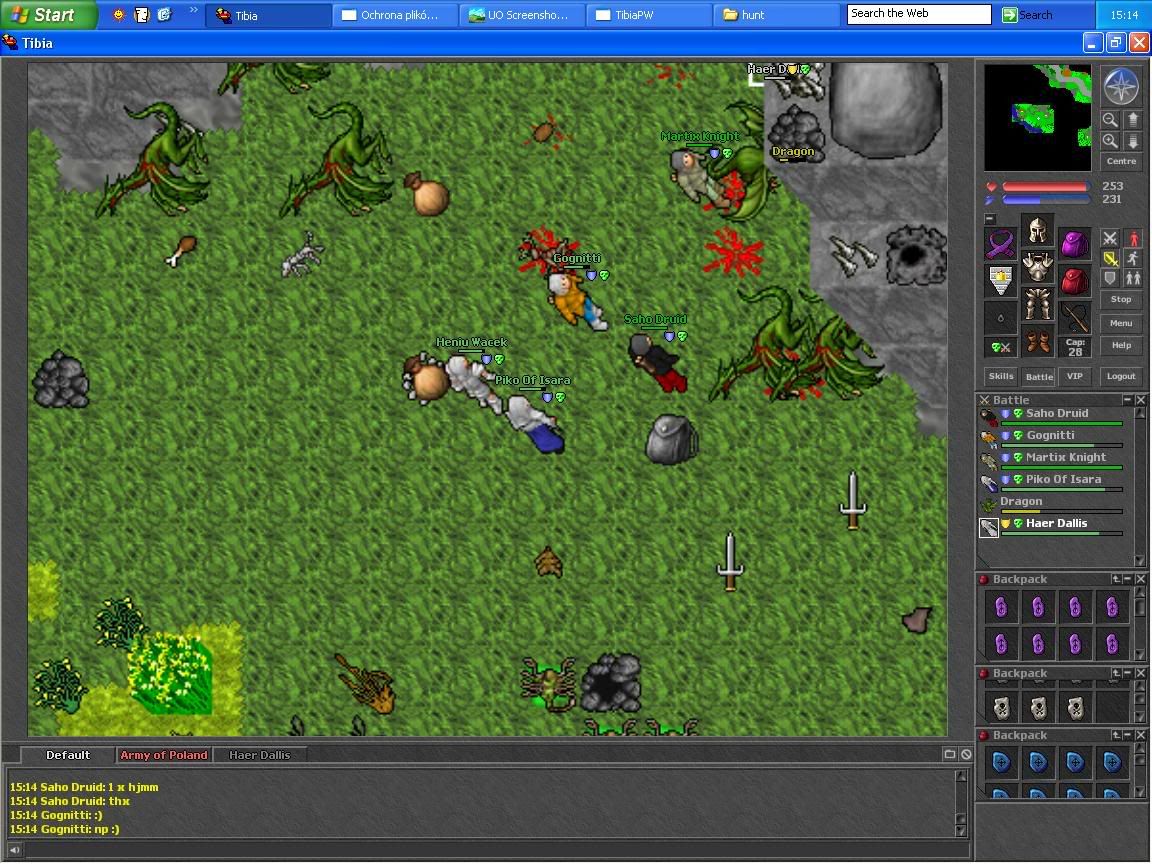Zoom in the minimap
This screenshot has width=1152, height=864.
tap(1110, 140)
